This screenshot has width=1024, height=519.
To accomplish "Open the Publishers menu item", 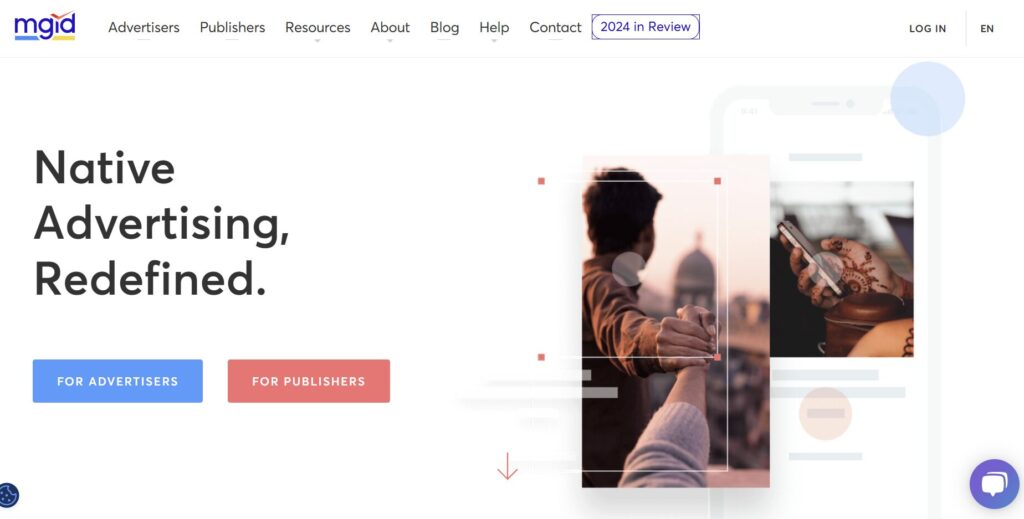I will coord(232,27).
